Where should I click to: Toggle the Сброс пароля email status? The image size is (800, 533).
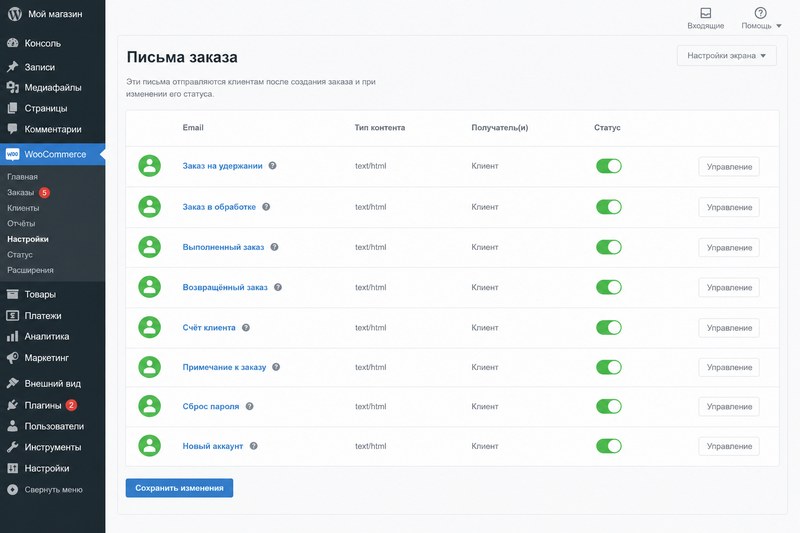pos(609,406)
